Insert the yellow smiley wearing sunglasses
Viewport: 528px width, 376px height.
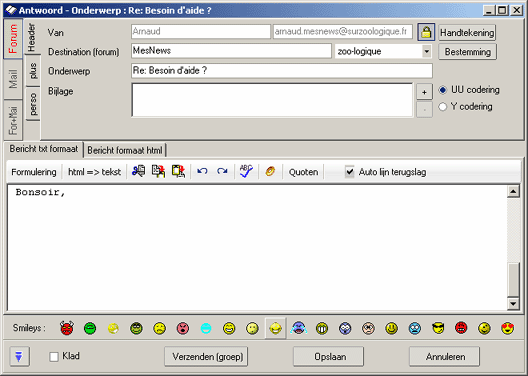[x=438, y=328]
